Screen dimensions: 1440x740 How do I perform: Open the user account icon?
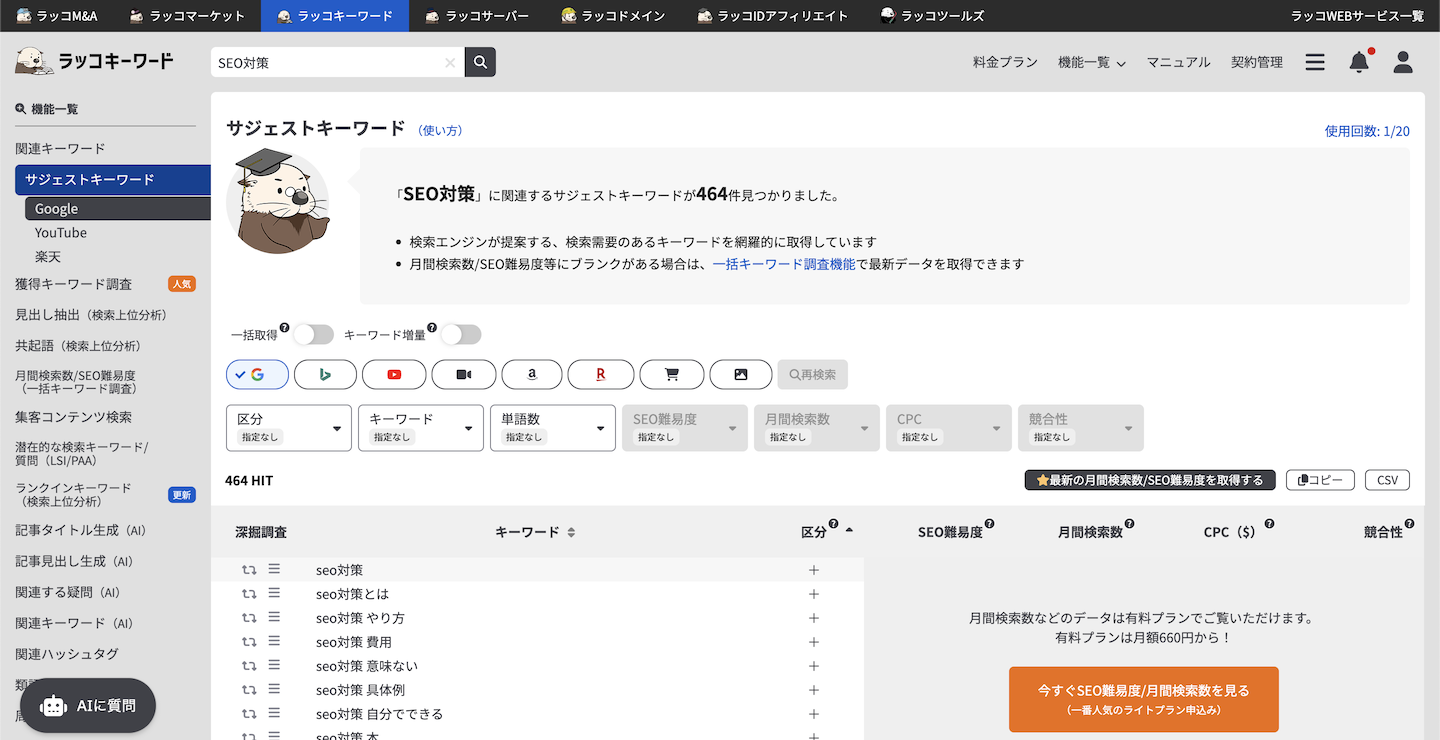tap(1403, 62)
